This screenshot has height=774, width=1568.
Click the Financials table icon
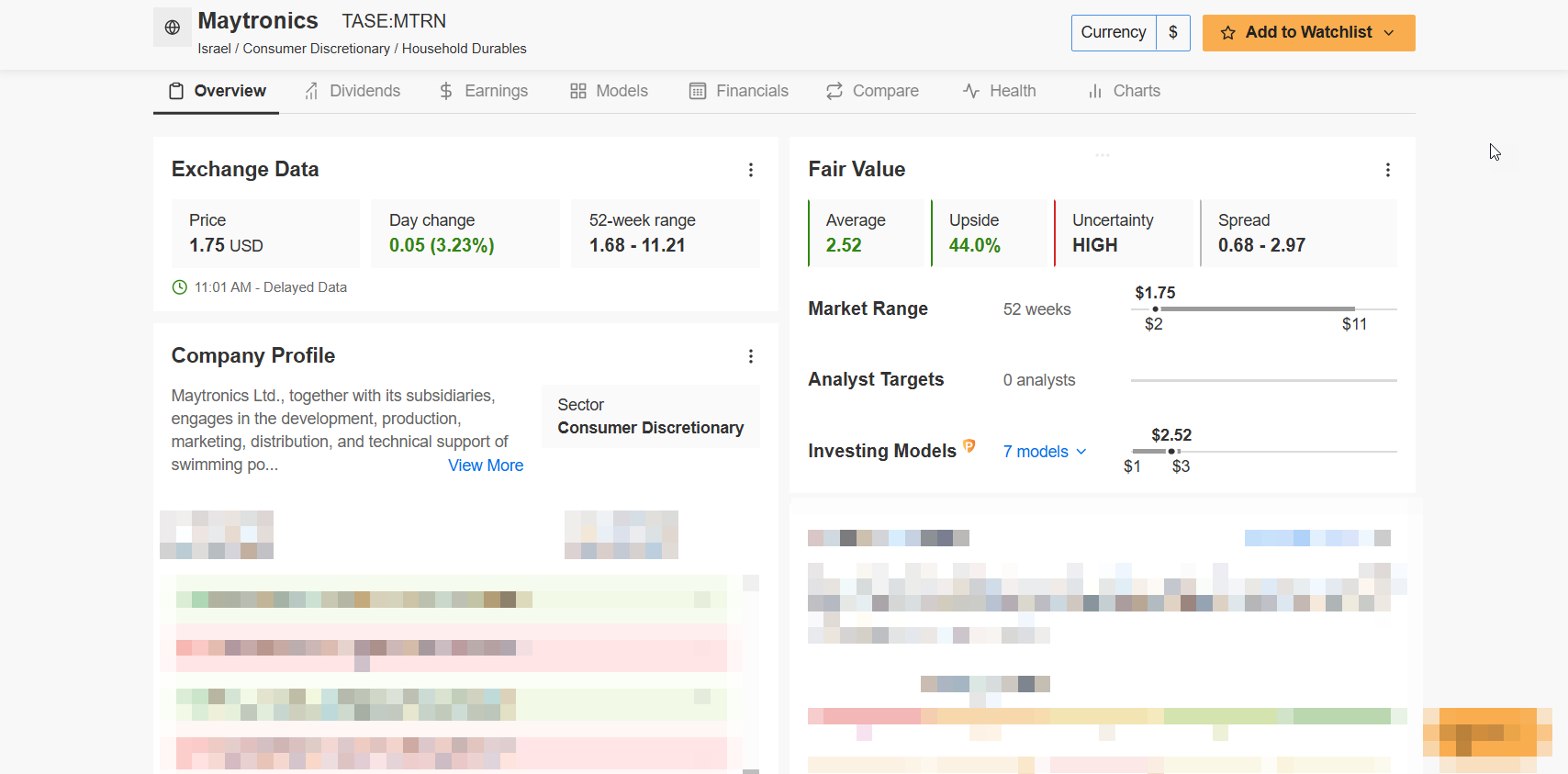coord(698,91)
